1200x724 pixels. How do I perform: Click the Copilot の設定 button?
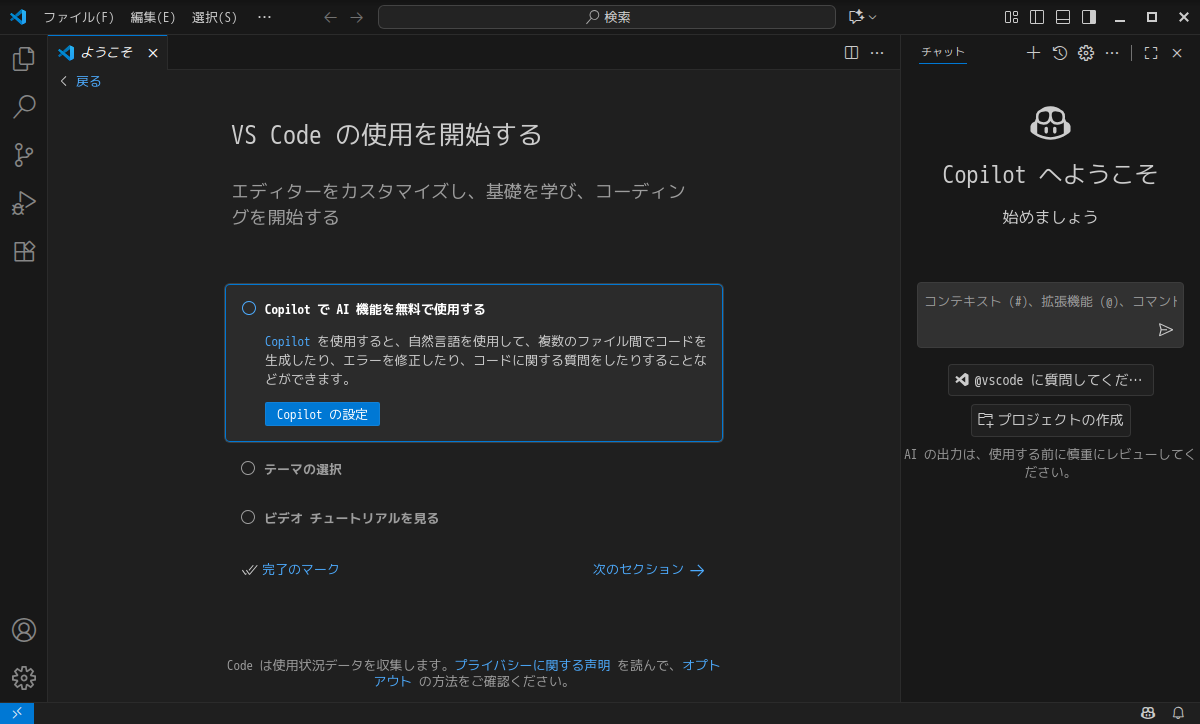point(322,414)
